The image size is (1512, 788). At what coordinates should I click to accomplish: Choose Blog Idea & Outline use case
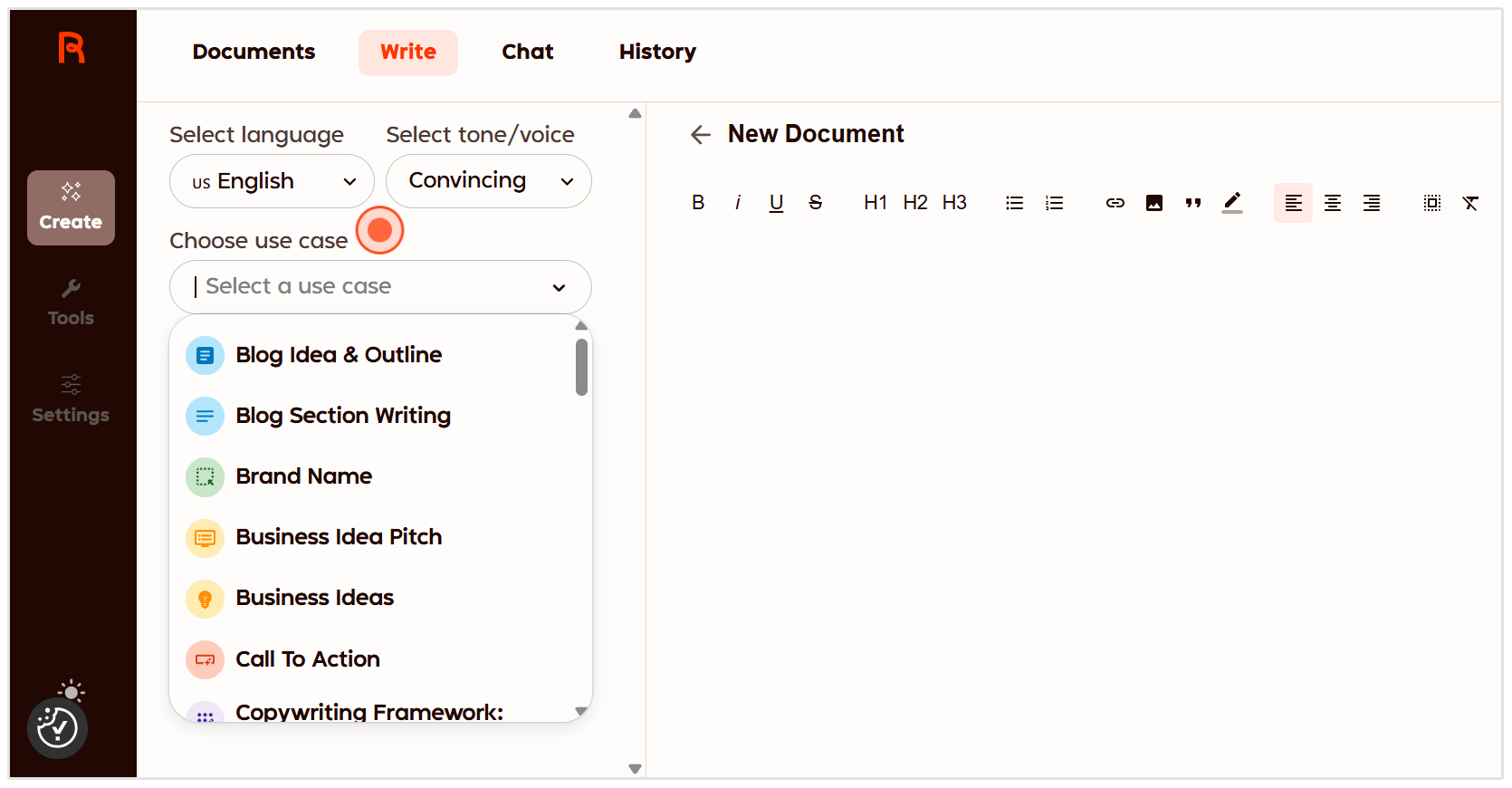click(x=339, y=355)
